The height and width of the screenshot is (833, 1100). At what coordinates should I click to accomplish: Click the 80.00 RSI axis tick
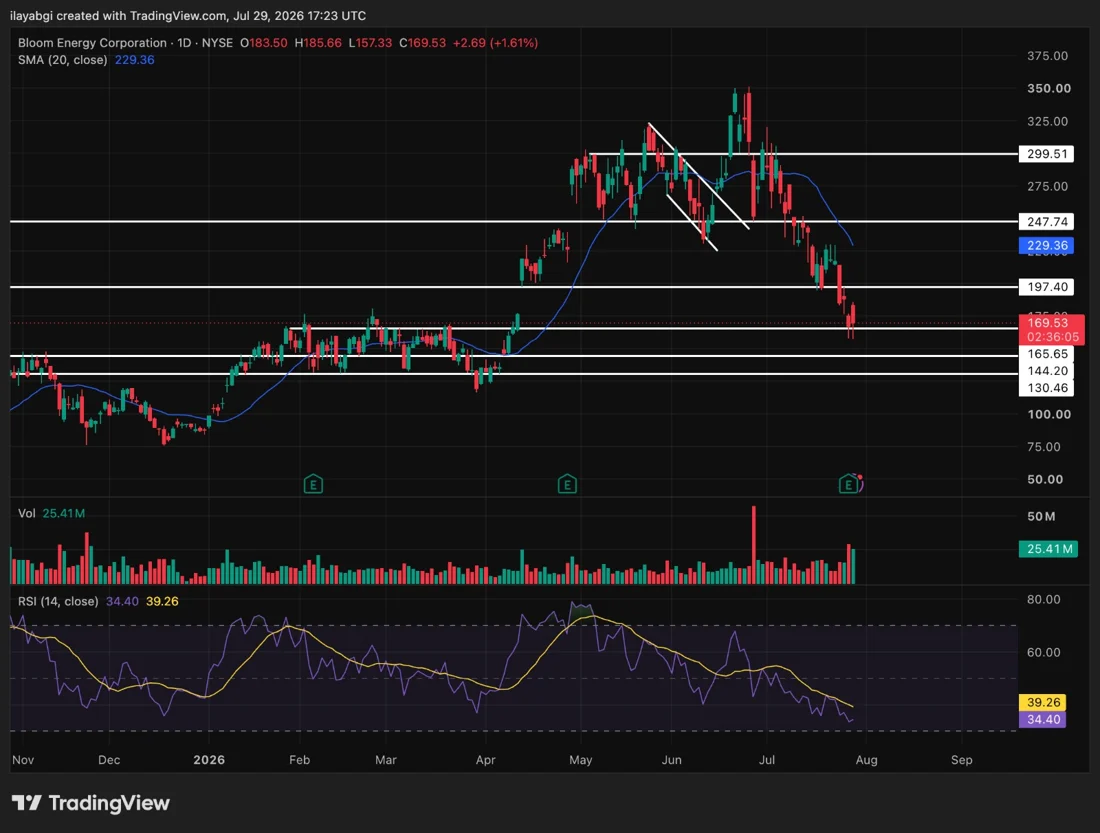pyautogui.click(x=1043, y=599)
